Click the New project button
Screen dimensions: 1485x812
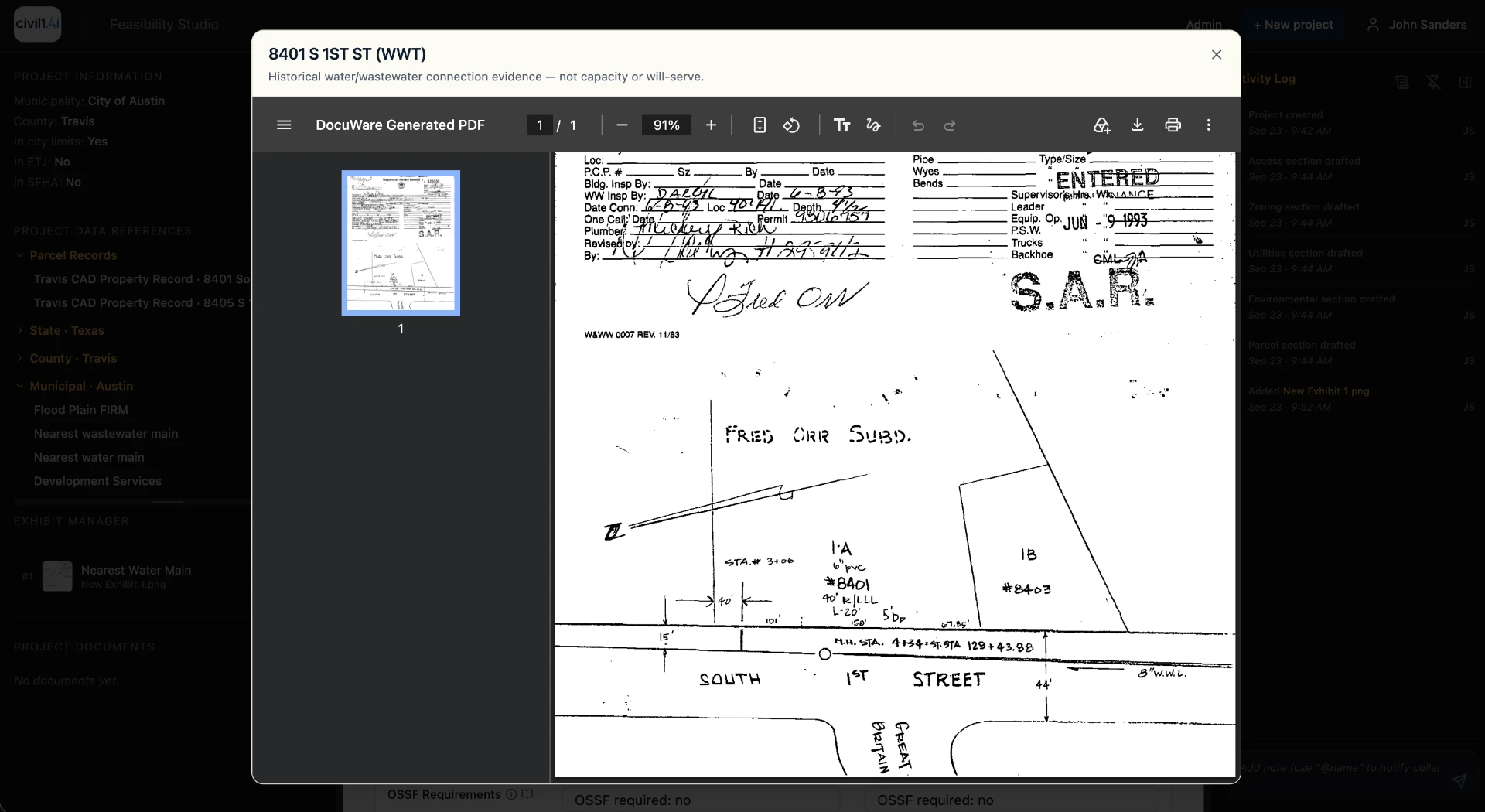[x=1293, y=25]
